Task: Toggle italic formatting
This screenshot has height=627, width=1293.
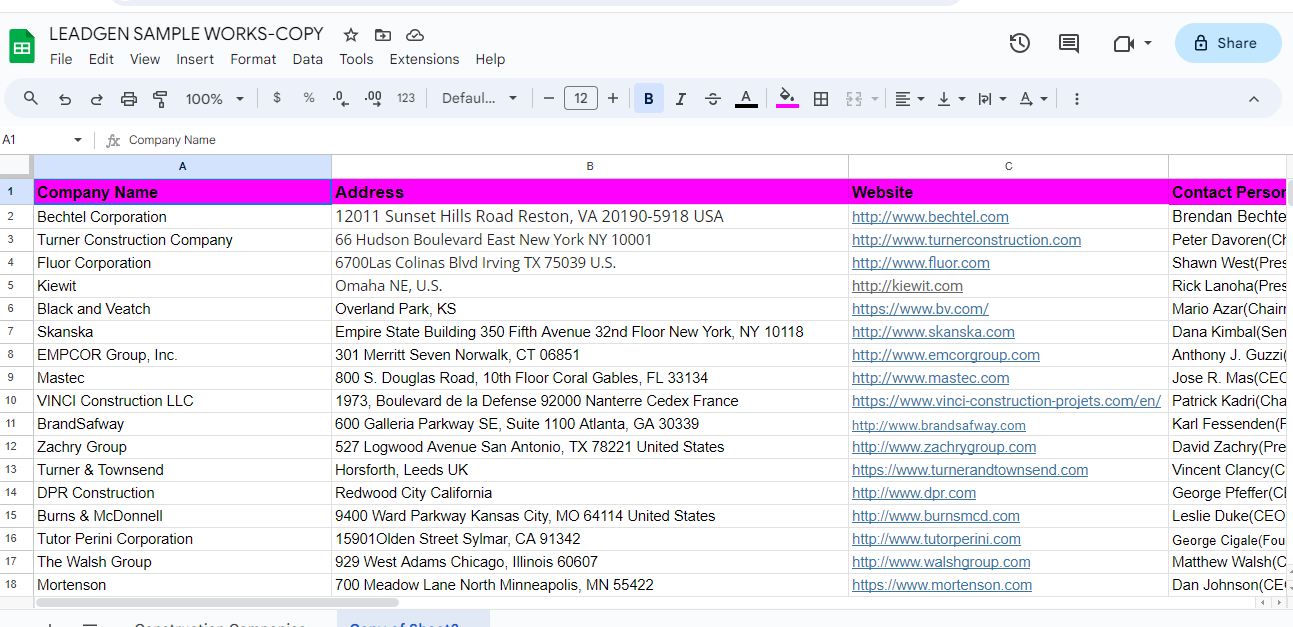Action: [x=681, y=99]
